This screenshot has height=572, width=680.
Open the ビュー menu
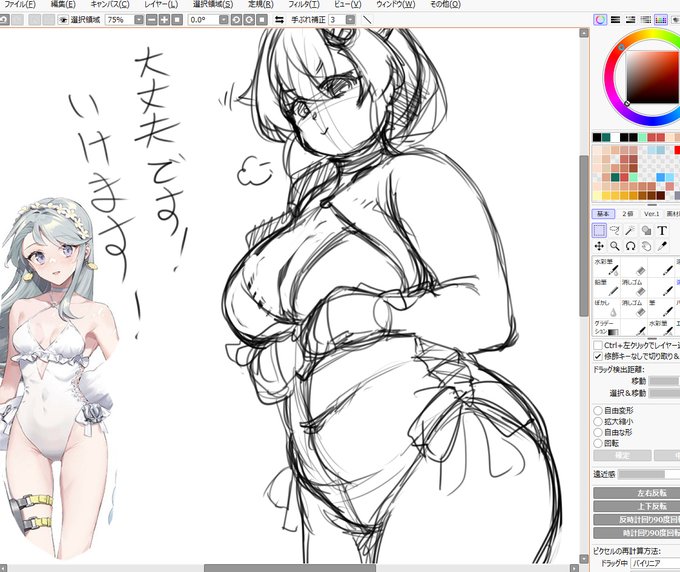coord(347,4)
